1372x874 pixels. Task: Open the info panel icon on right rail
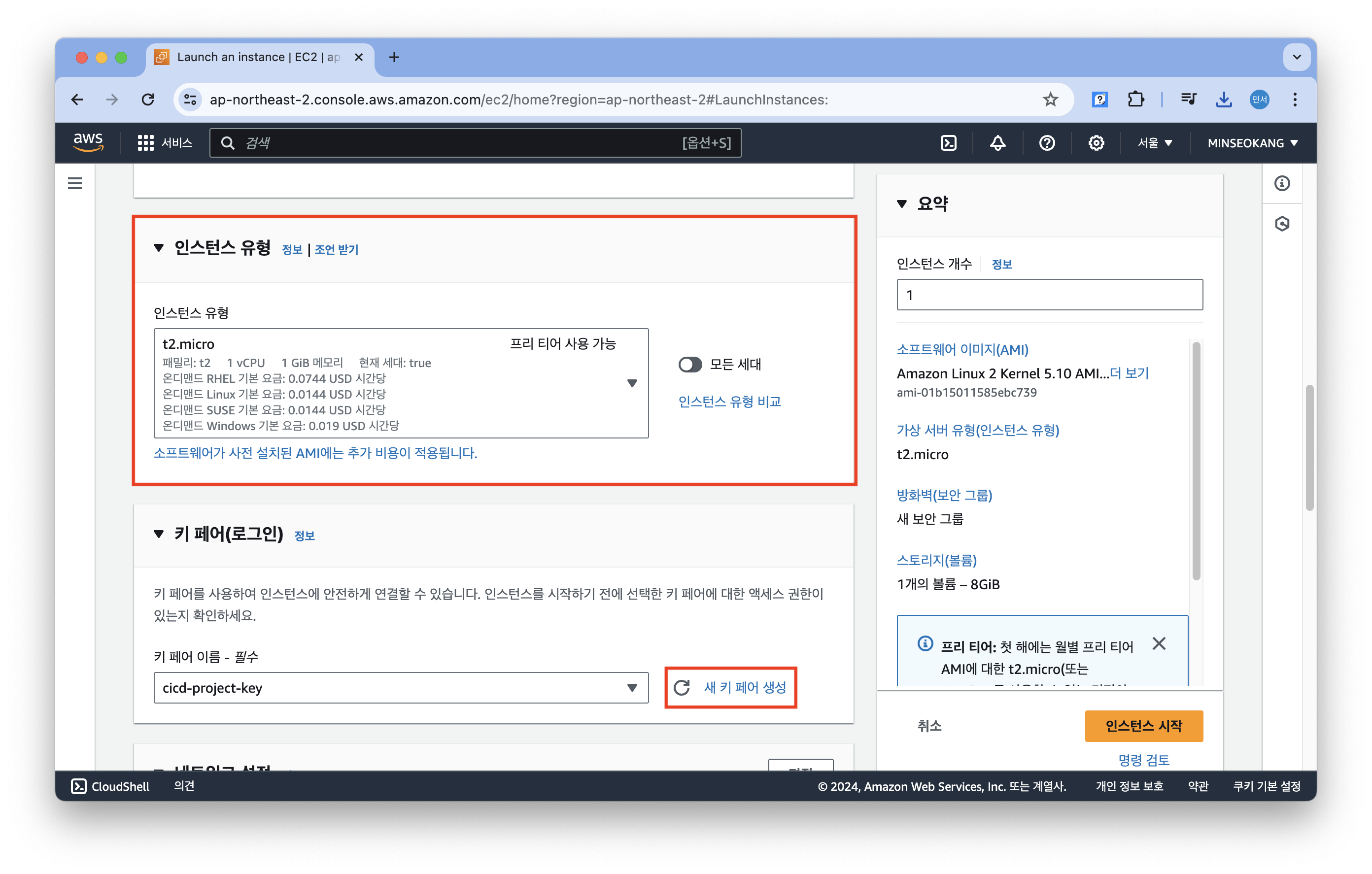point(1282,183)
